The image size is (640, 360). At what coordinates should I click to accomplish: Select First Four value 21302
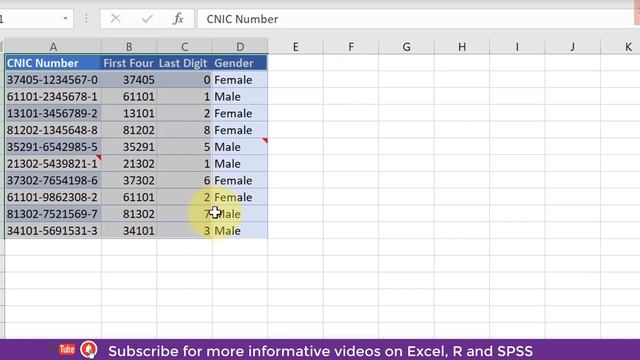pyautogui.click(x=129, y=163)
